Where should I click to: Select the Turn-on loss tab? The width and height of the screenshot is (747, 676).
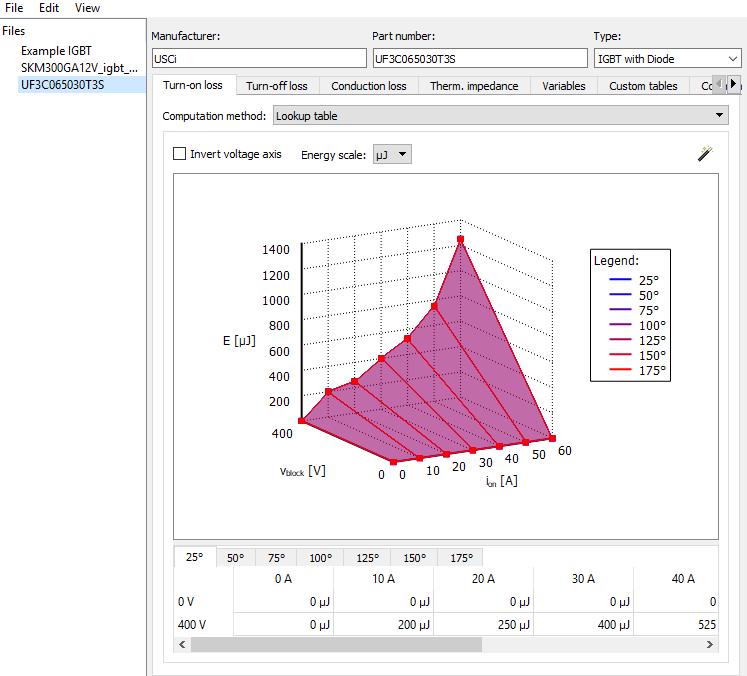(x=193, y=85)
